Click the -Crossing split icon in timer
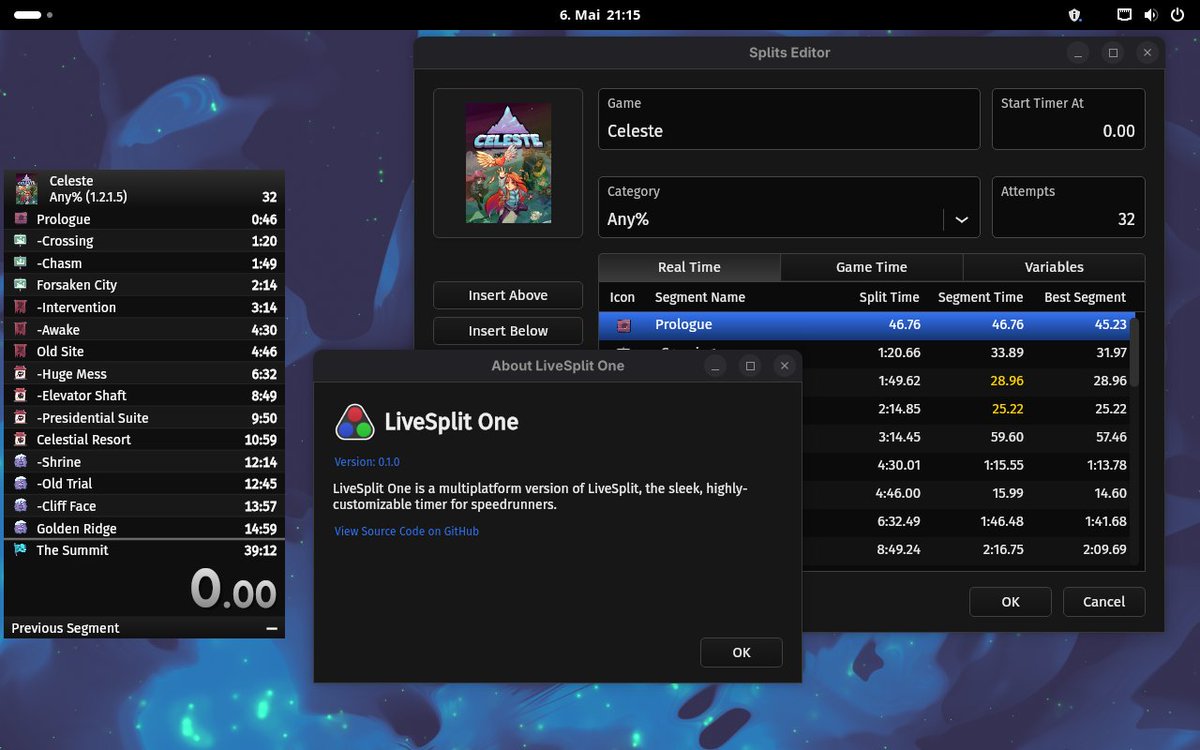1200x750 pixels. click(20, 241)
